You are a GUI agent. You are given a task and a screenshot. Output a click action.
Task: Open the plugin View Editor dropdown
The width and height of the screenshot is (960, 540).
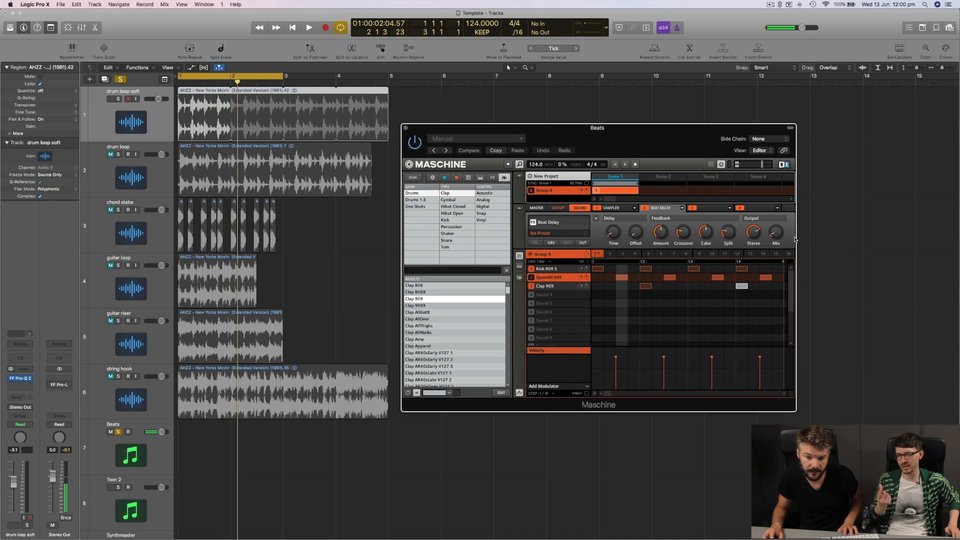click(x=762, y=150)
